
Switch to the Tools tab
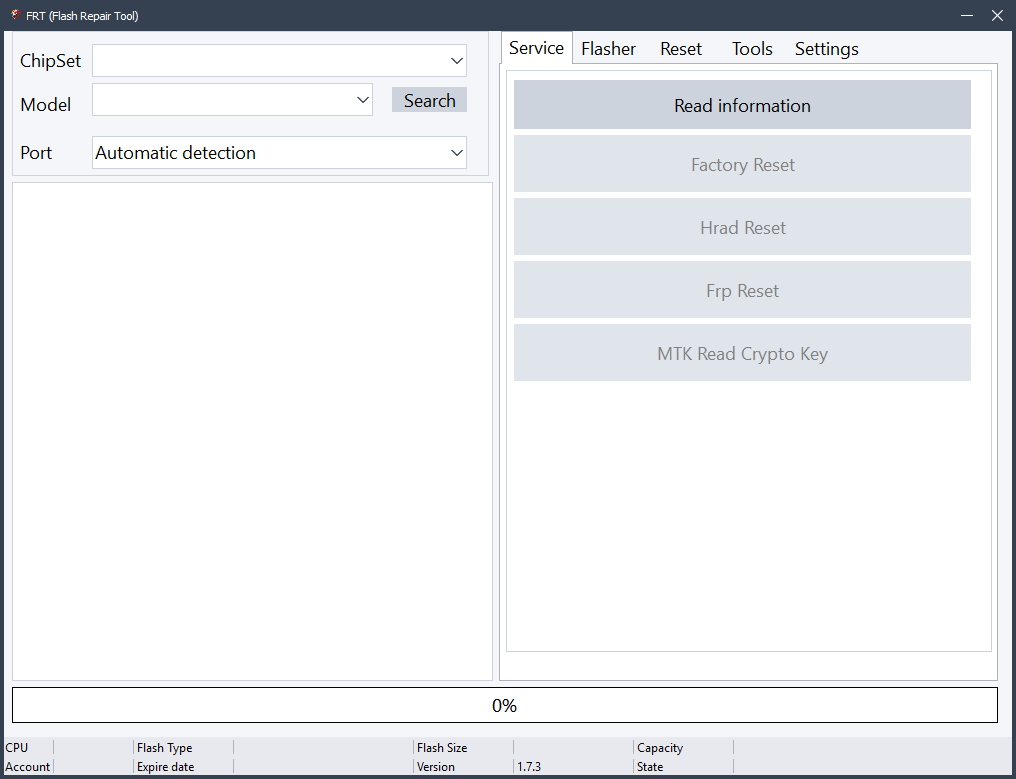pyautogui.click(x=751, y=48)
